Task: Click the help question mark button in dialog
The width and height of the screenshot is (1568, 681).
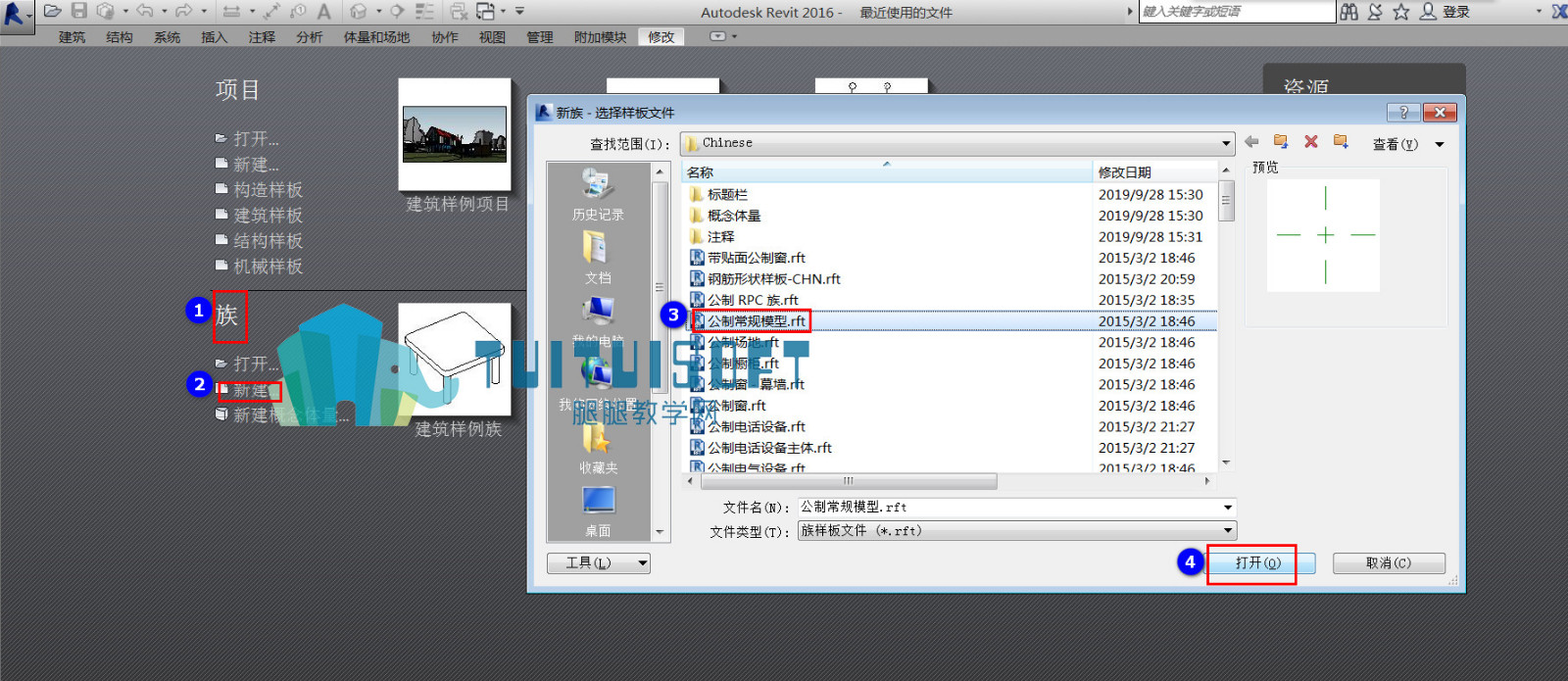Action: (x=1403, y=112)
